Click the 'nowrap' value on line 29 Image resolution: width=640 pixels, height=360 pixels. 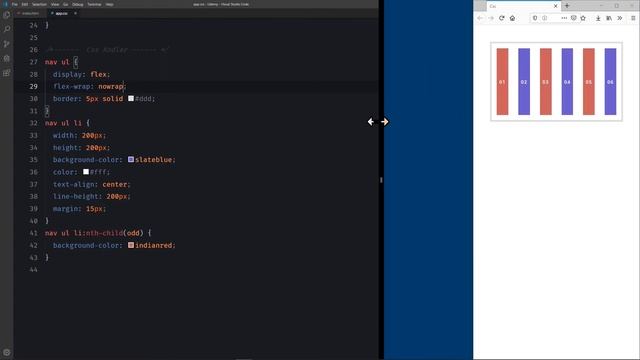coord(111,87)
